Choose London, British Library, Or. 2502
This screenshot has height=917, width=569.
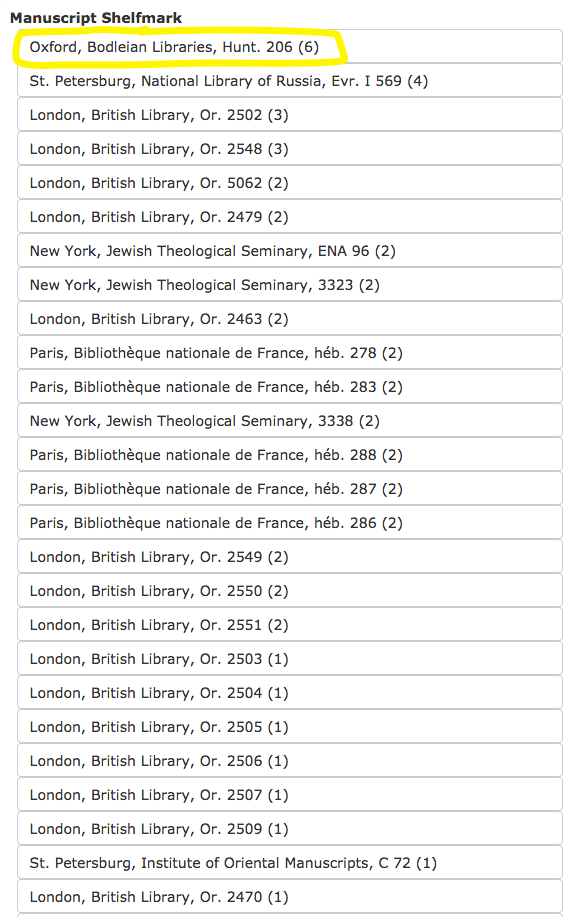pyautogui.click(x=290, y=115)
